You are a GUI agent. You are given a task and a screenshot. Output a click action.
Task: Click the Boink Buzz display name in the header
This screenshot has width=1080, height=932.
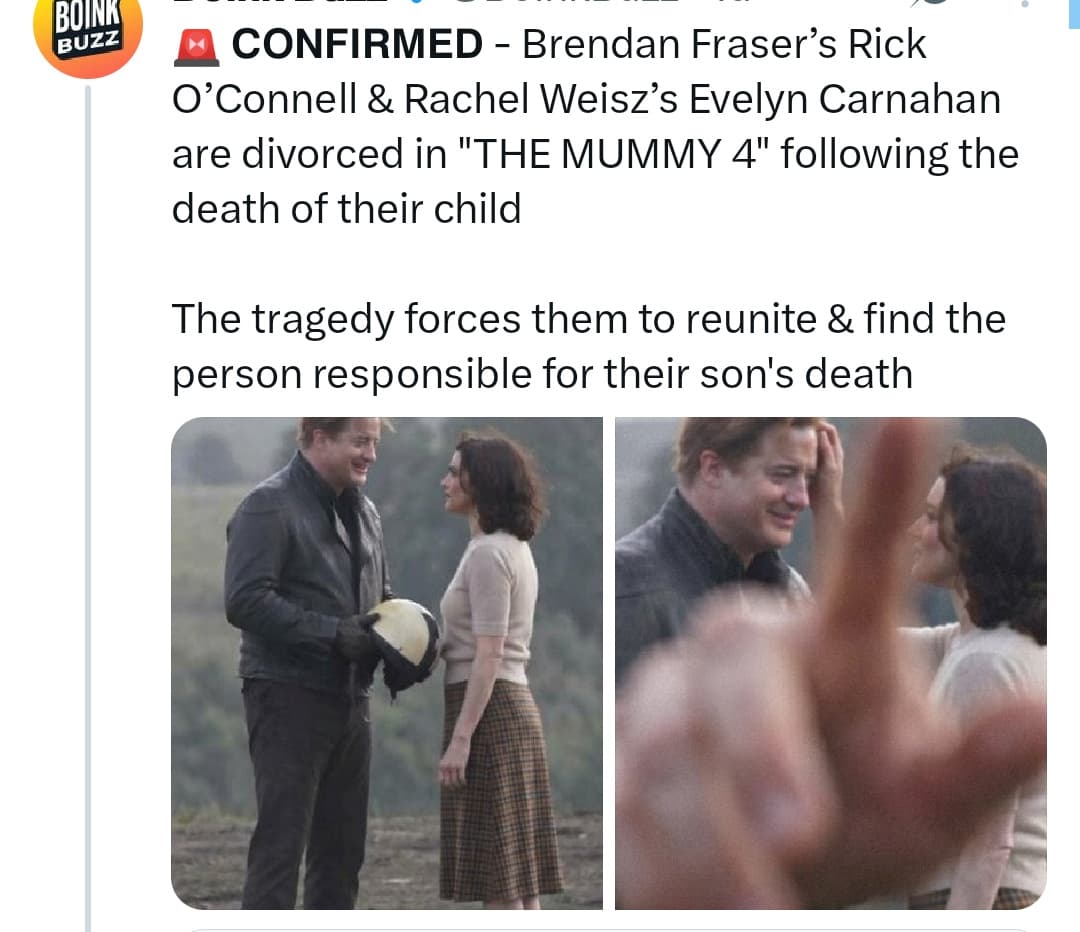tap(279, 1)
